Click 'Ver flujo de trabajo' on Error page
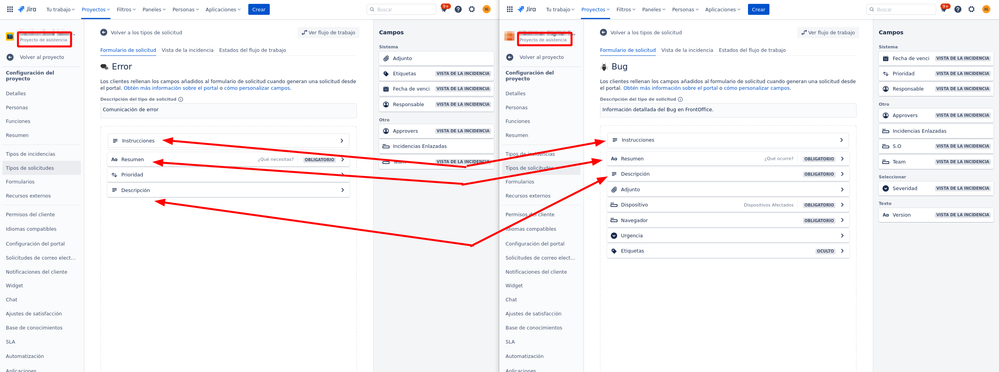 (x=327, y=32)
